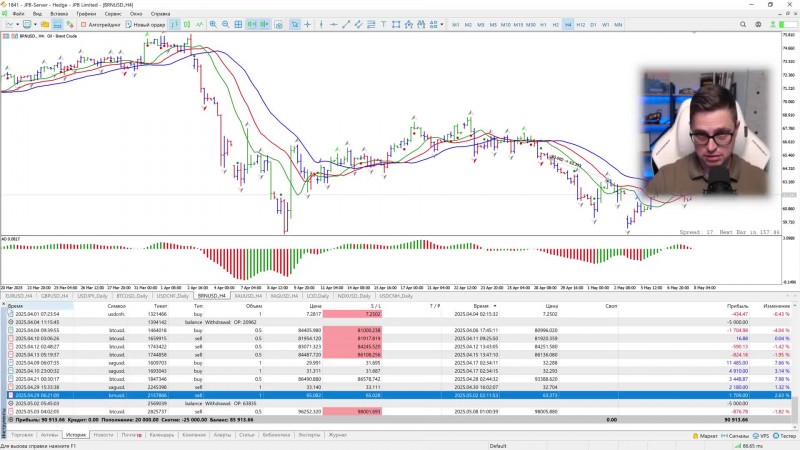This screenshot has width=800, height=450.
Task: Switch to the BTCUSD,Daily chart tab
Action: point(132,296)
